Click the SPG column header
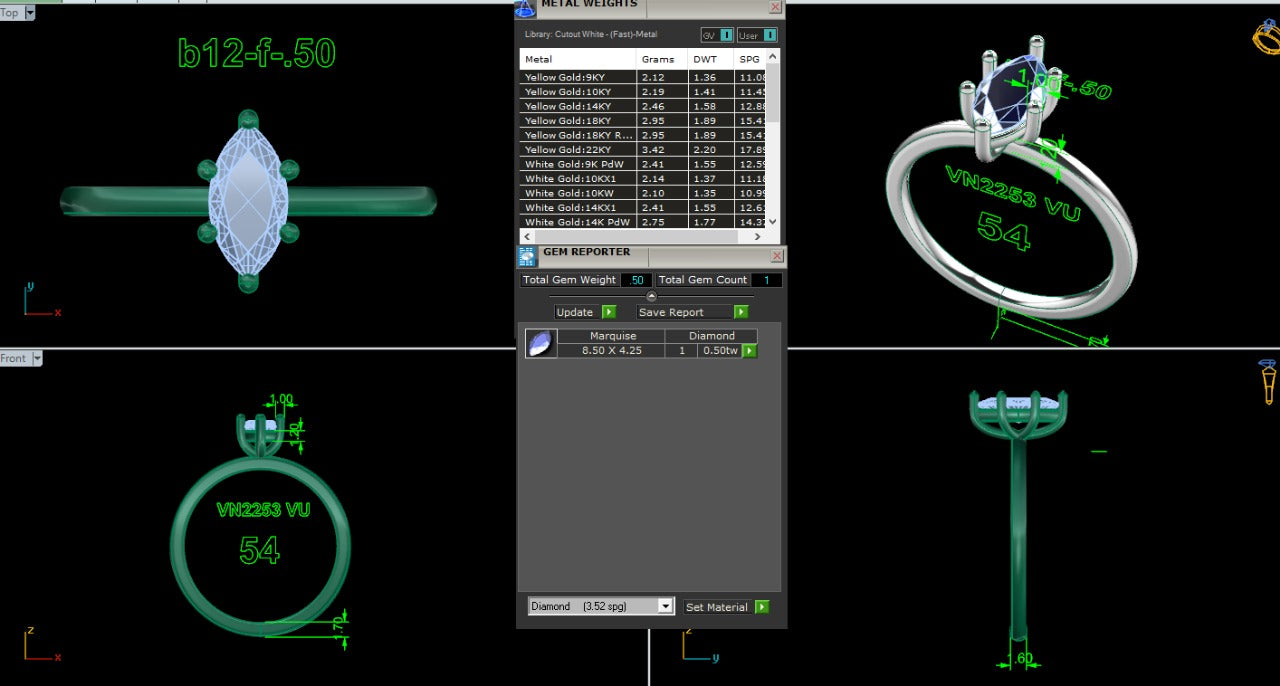Image resolution: width=1280 pixels, height=686 pixels. click(x=750, y=59)
